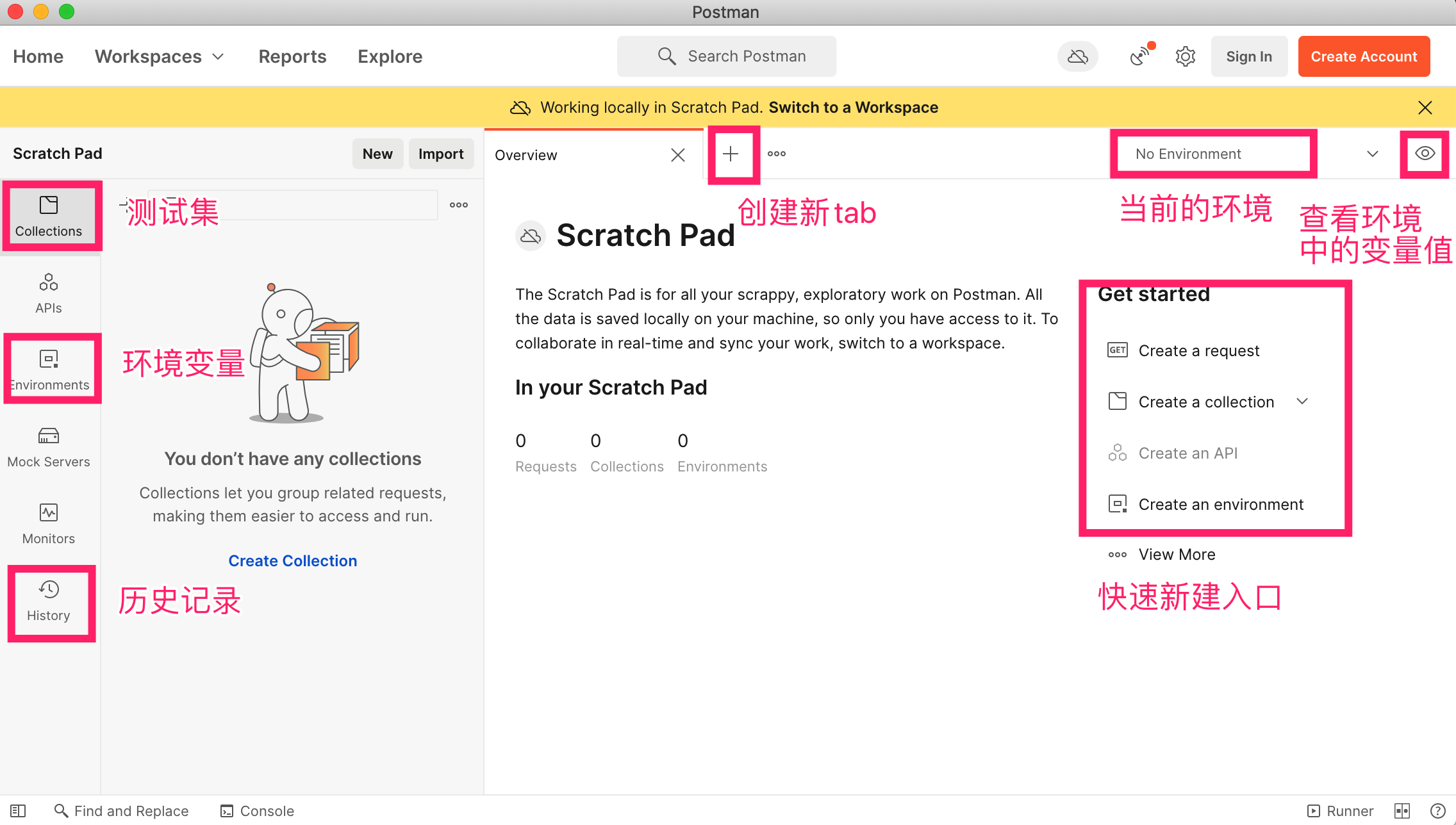Image resolution: width=1456 pixels, height=825 pixels.
Task: Click the Sign In button
Action: 1249,56
